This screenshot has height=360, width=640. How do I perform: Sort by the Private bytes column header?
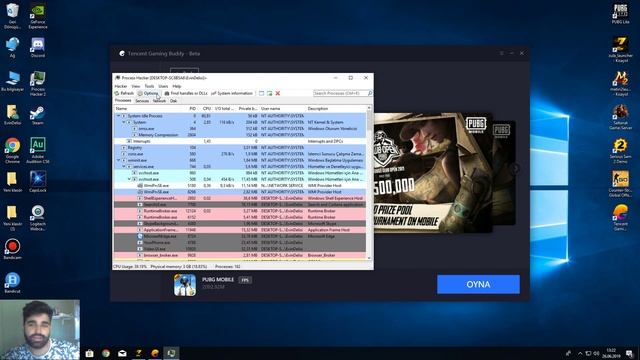click(x=248, y=109)
